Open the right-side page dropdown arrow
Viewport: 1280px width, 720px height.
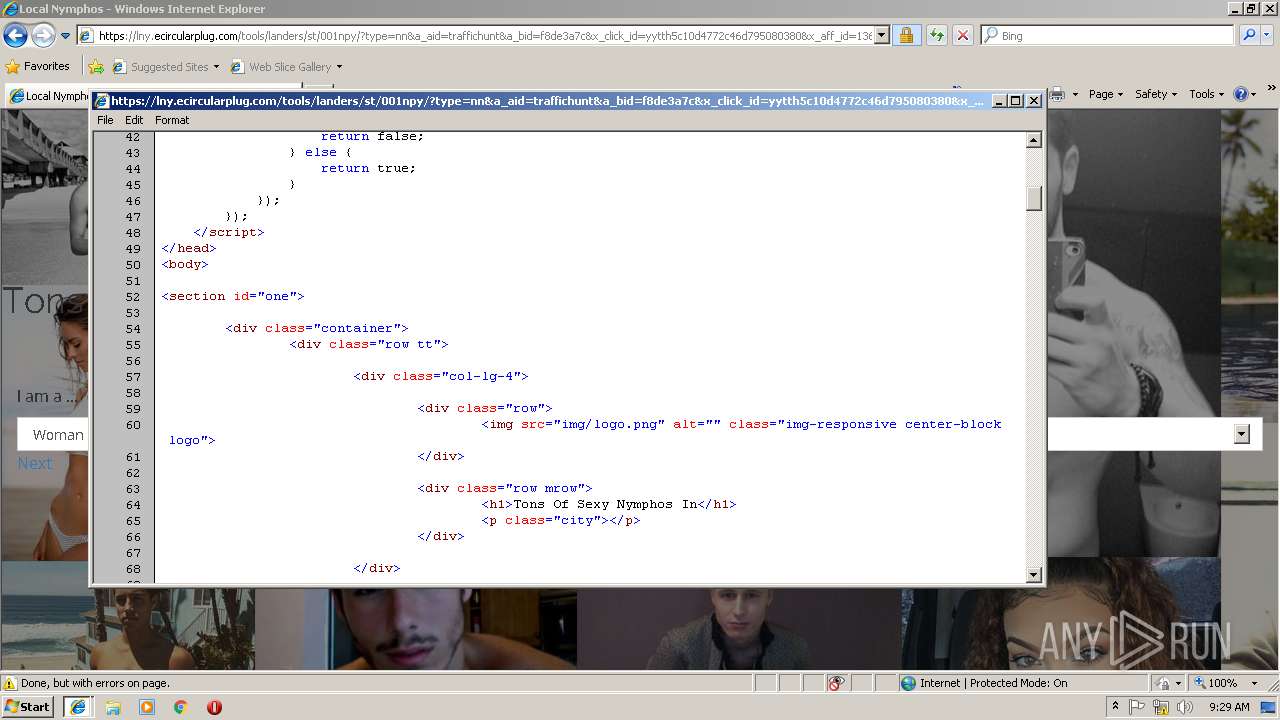click(x=1242, y=434)
